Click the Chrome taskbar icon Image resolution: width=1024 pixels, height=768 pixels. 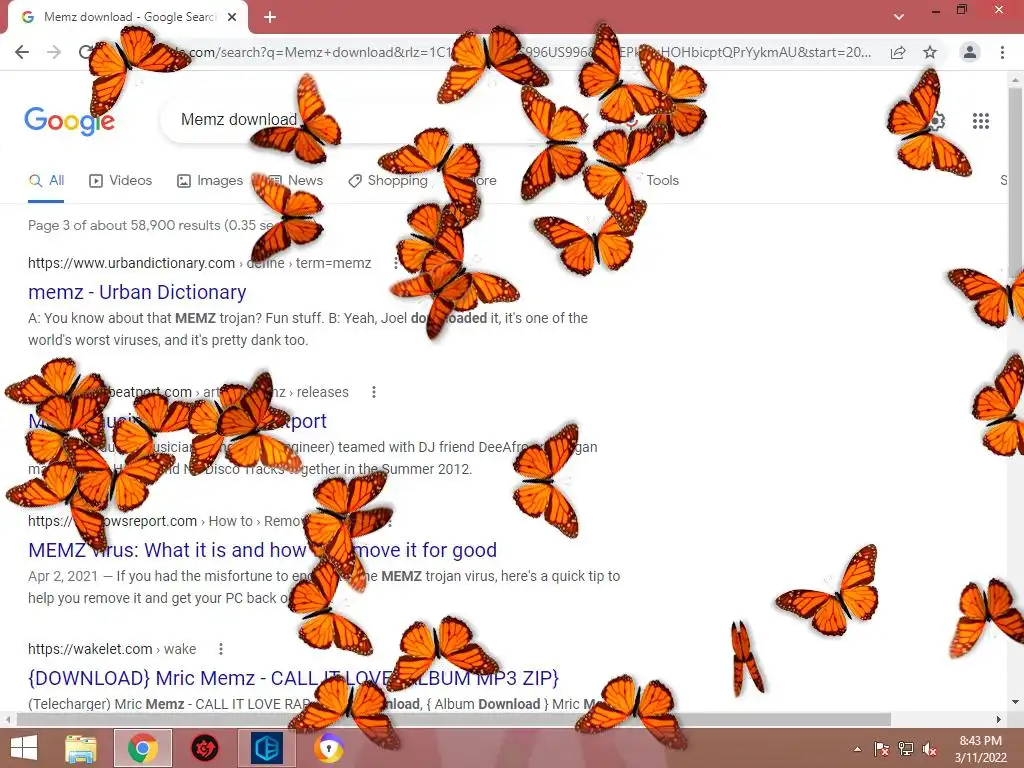(x=143, y=748)
